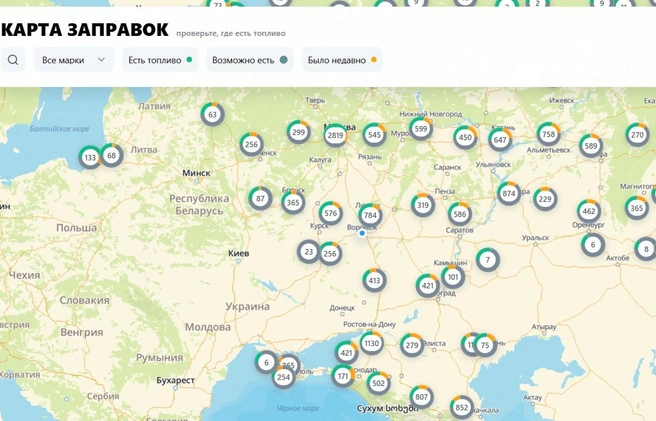Viewport: 656px width, 421px height.
Task: Open the Moscow cluster marker 2819
Action: pyautogui.click(x=336, y=135)
